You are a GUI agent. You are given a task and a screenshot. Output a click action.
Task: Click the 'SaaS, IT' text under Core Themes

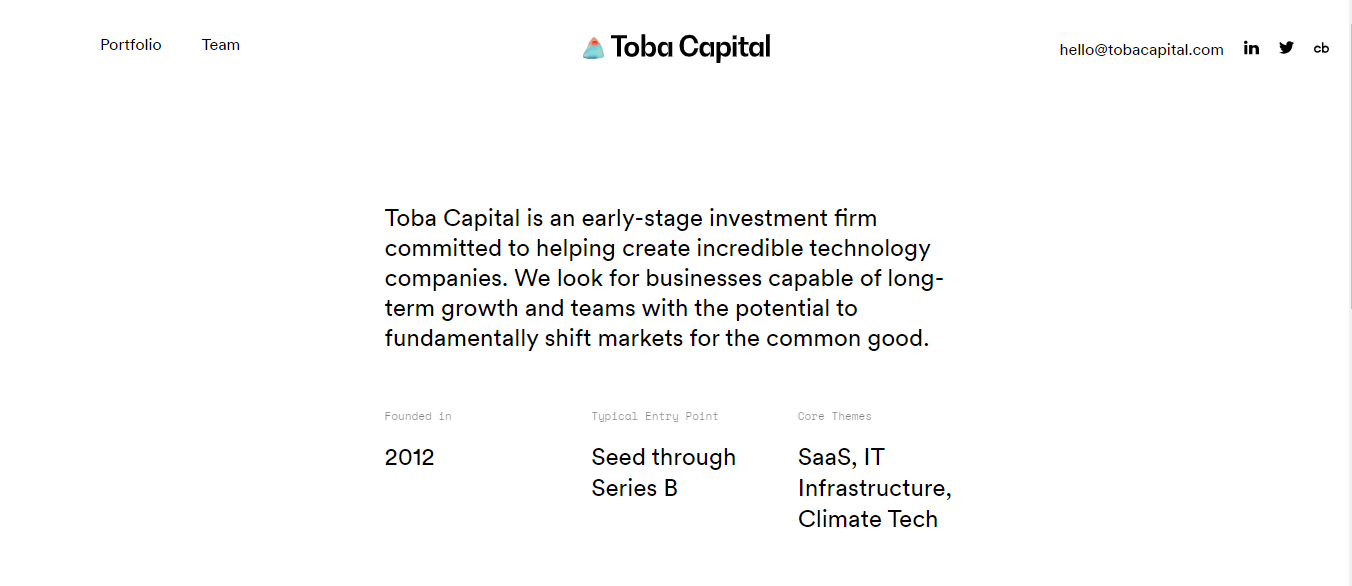pos(842,458)
